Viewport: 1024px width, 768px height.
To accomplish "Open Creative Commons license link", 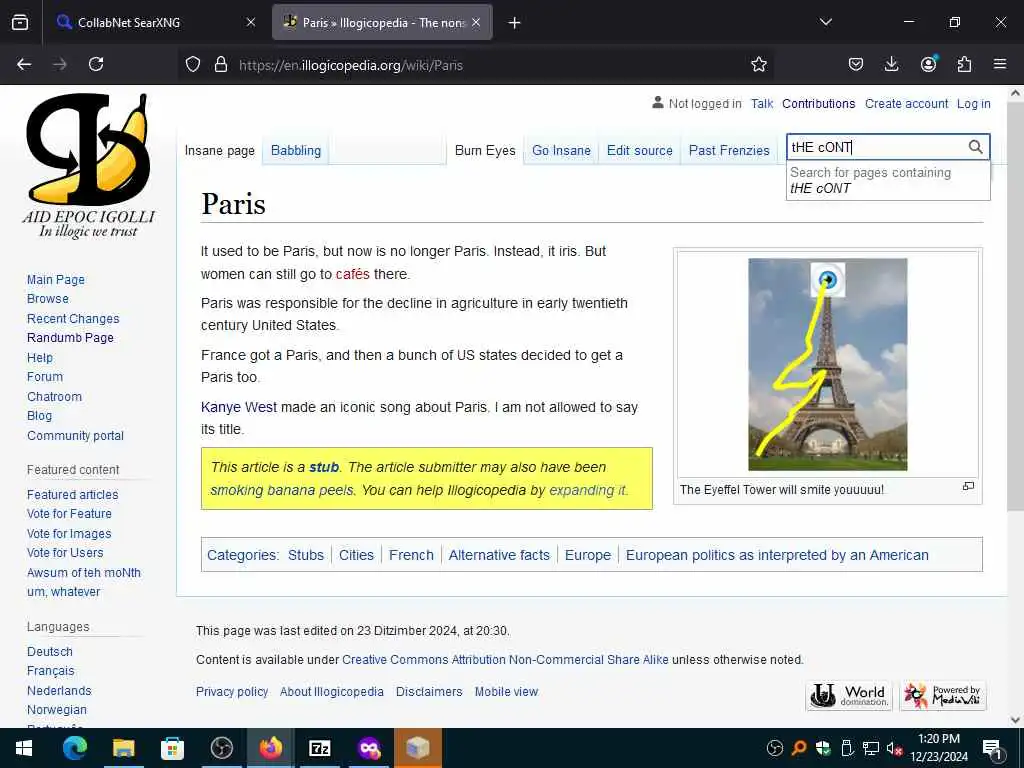I will click(505, 660).
